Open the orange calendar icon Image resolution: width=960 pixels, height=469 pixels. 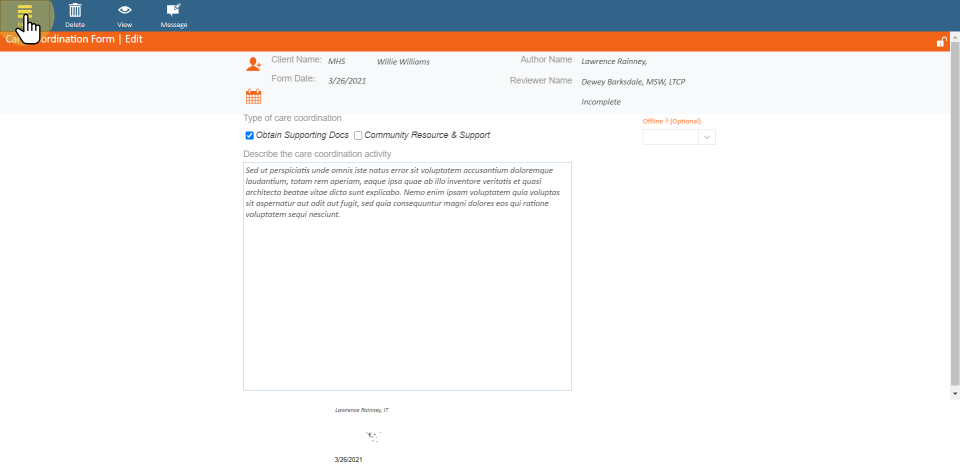[x=253, y=97]
